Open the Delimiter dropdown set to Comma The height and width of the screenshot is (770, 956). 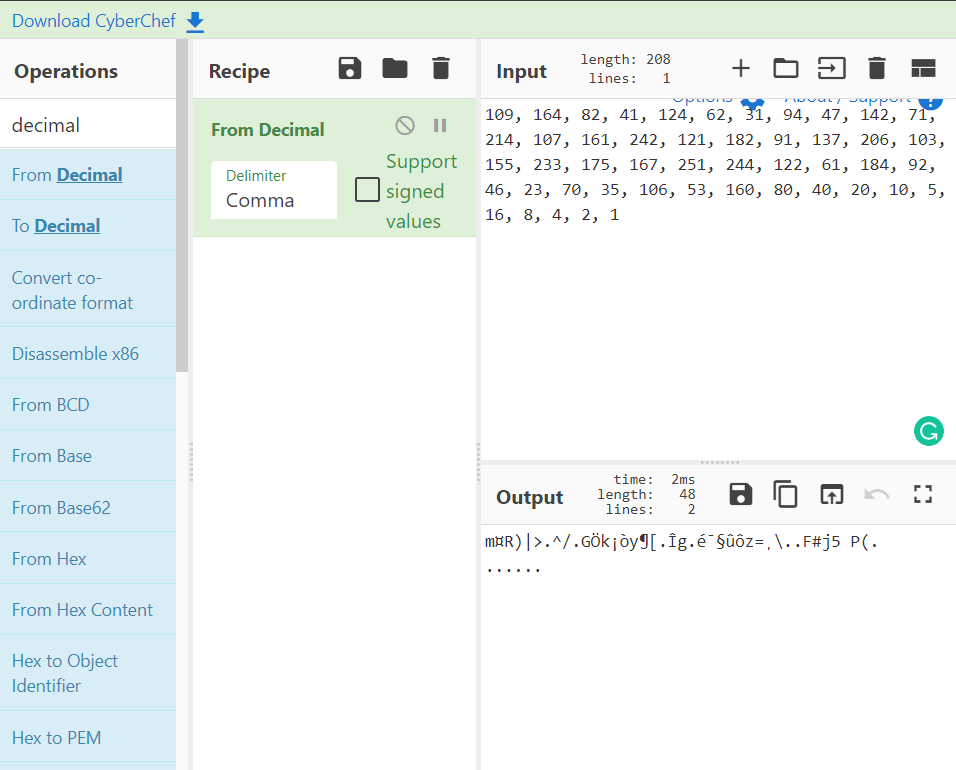(x=274, y=190)
